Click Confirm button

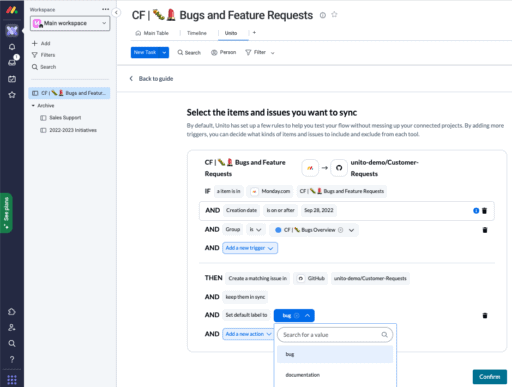[x=490, y=377]
